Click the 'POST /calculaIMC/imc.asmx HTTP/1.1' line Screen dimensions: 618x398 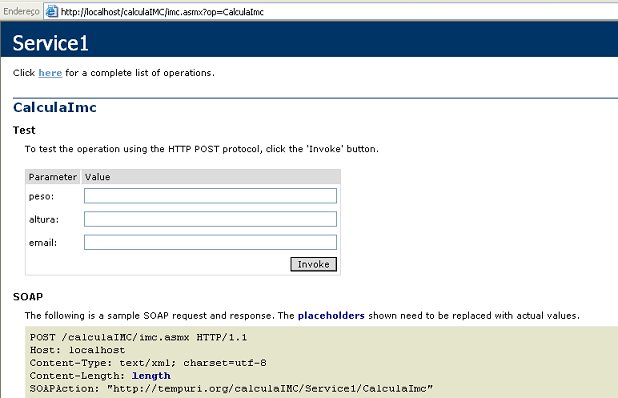pos(138,337)
